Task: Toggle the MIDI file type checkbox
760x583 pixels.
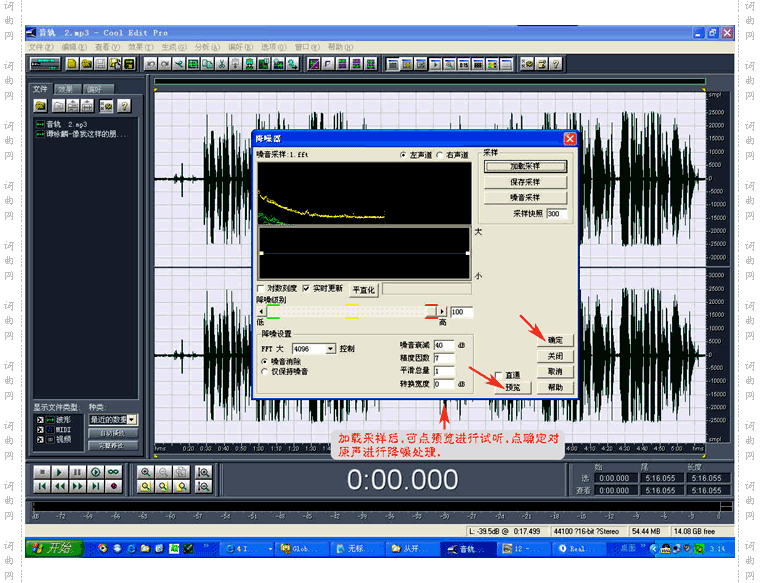Action: [x=40, y=429]
